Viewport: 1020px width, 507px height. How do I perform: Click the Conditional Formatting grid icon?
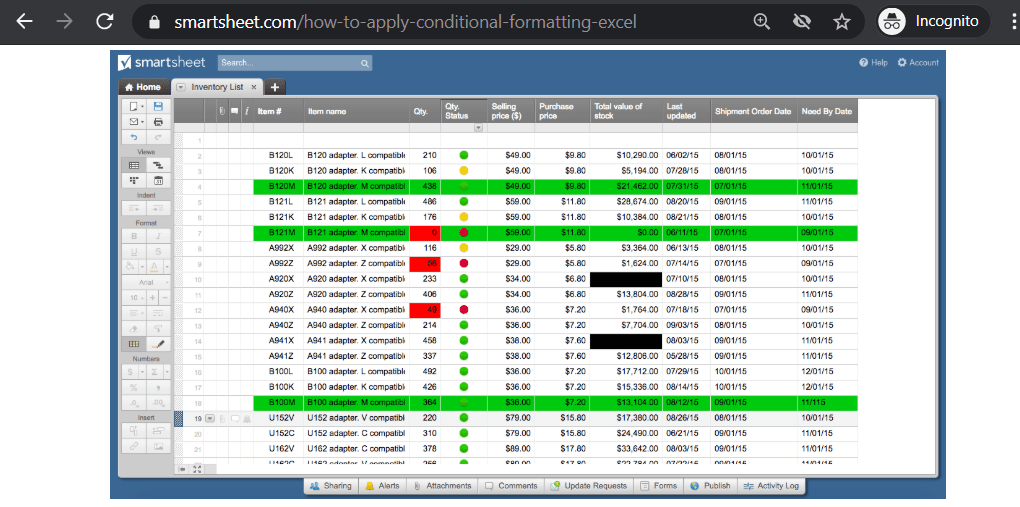click(x=134, y=344)
